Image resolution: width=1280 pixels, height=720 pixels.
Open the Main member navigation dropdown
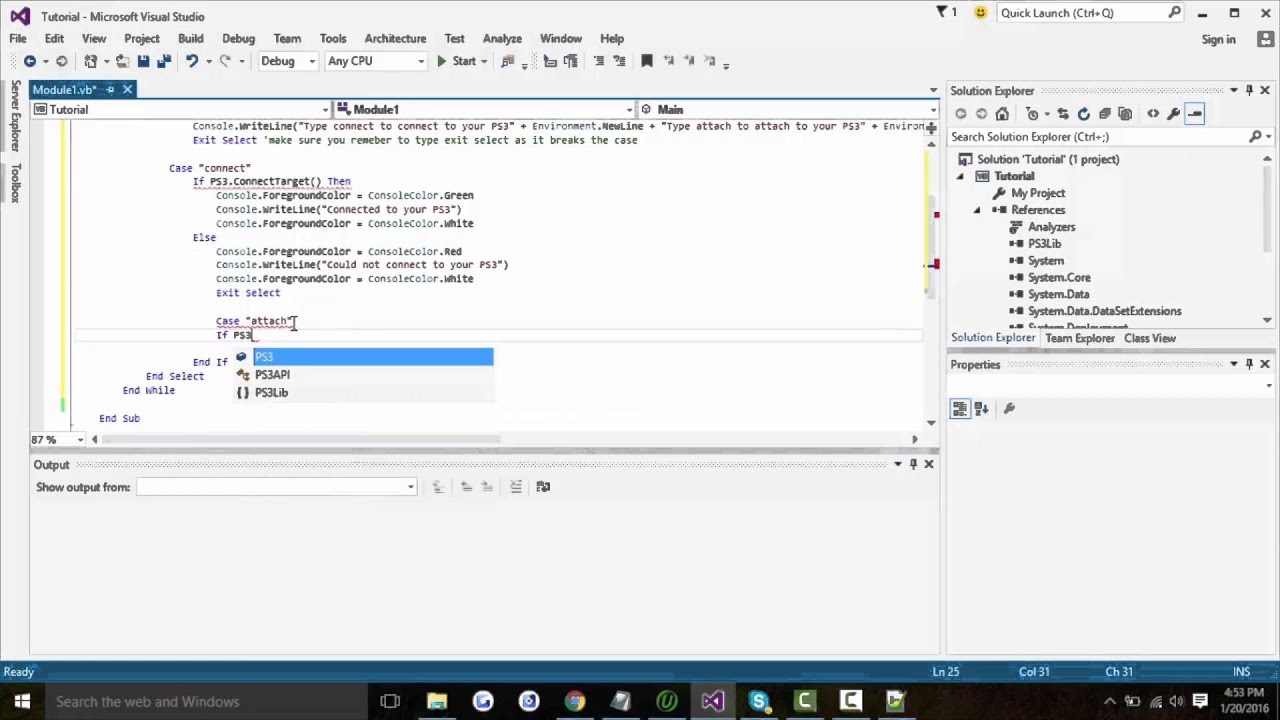point(788,109)
